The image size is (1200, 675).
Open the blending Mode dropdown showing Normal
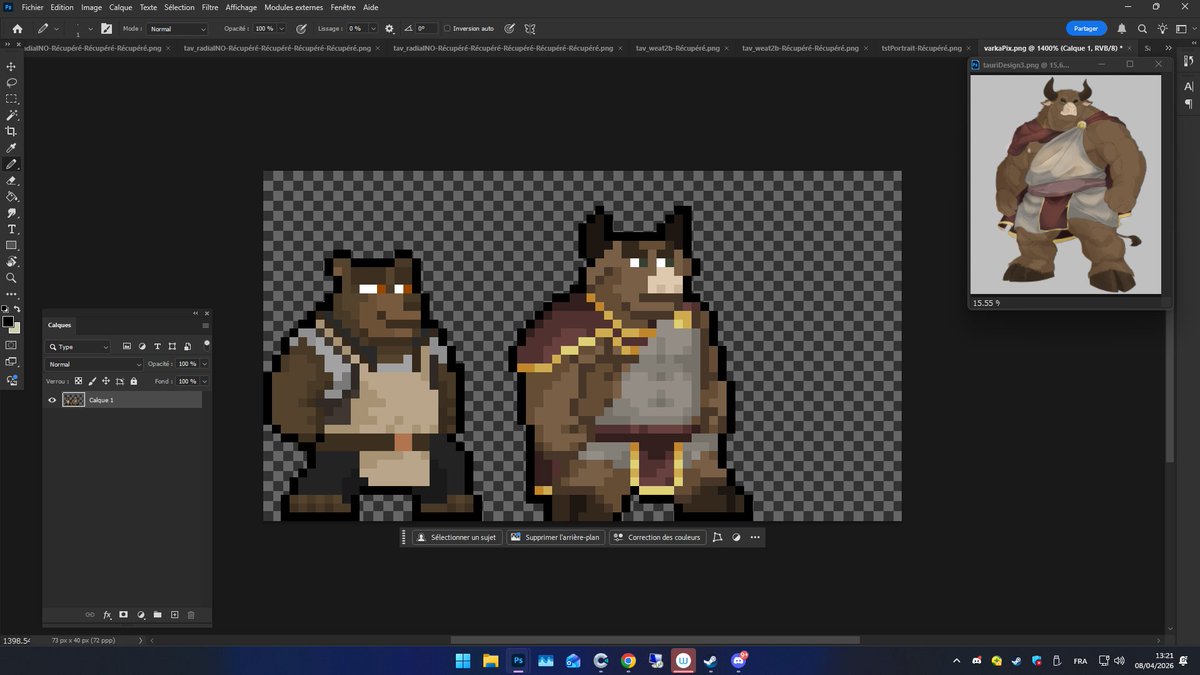tap(94, 364)
